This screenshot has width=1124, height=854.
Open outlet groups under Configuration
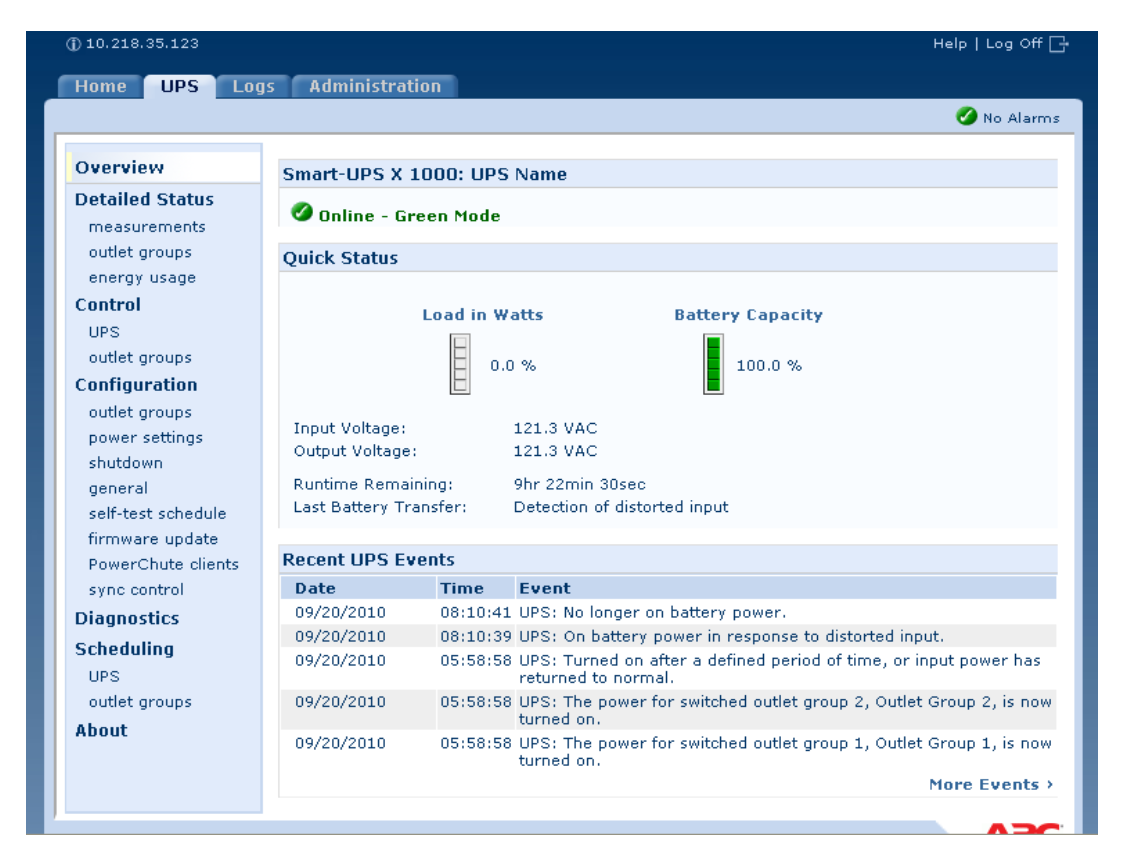coord(140,412)
